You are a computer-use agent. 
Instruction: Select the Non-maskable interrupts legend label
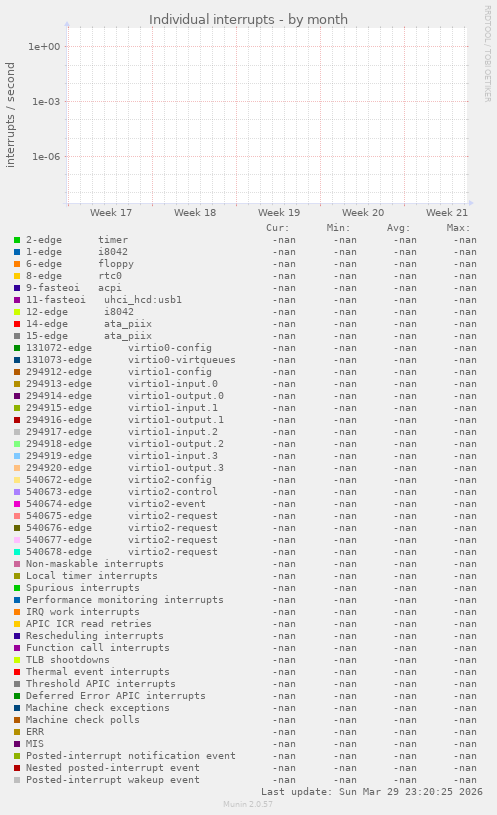[x=95, y=564]
